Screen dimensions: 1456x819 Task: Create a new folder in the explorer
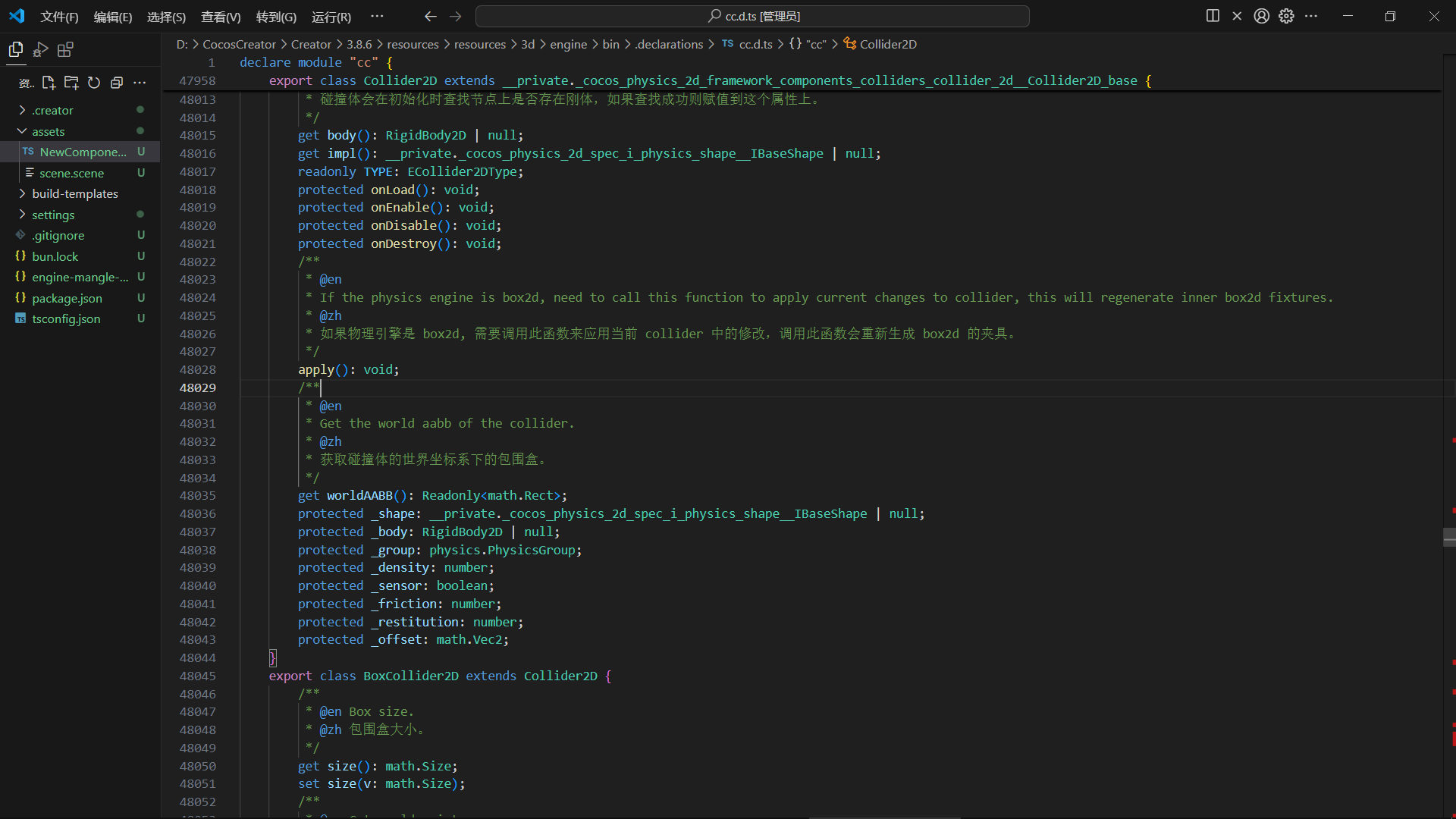[71, 83]
